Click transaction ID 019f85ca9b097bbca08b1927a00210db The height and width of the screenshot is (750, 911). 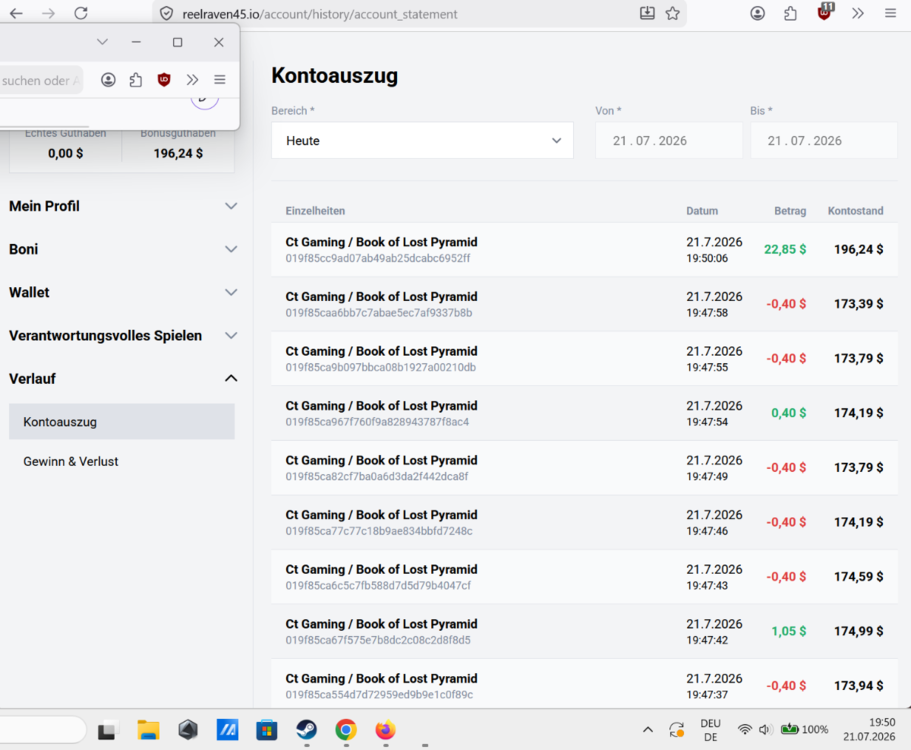(x=381, y=367)
